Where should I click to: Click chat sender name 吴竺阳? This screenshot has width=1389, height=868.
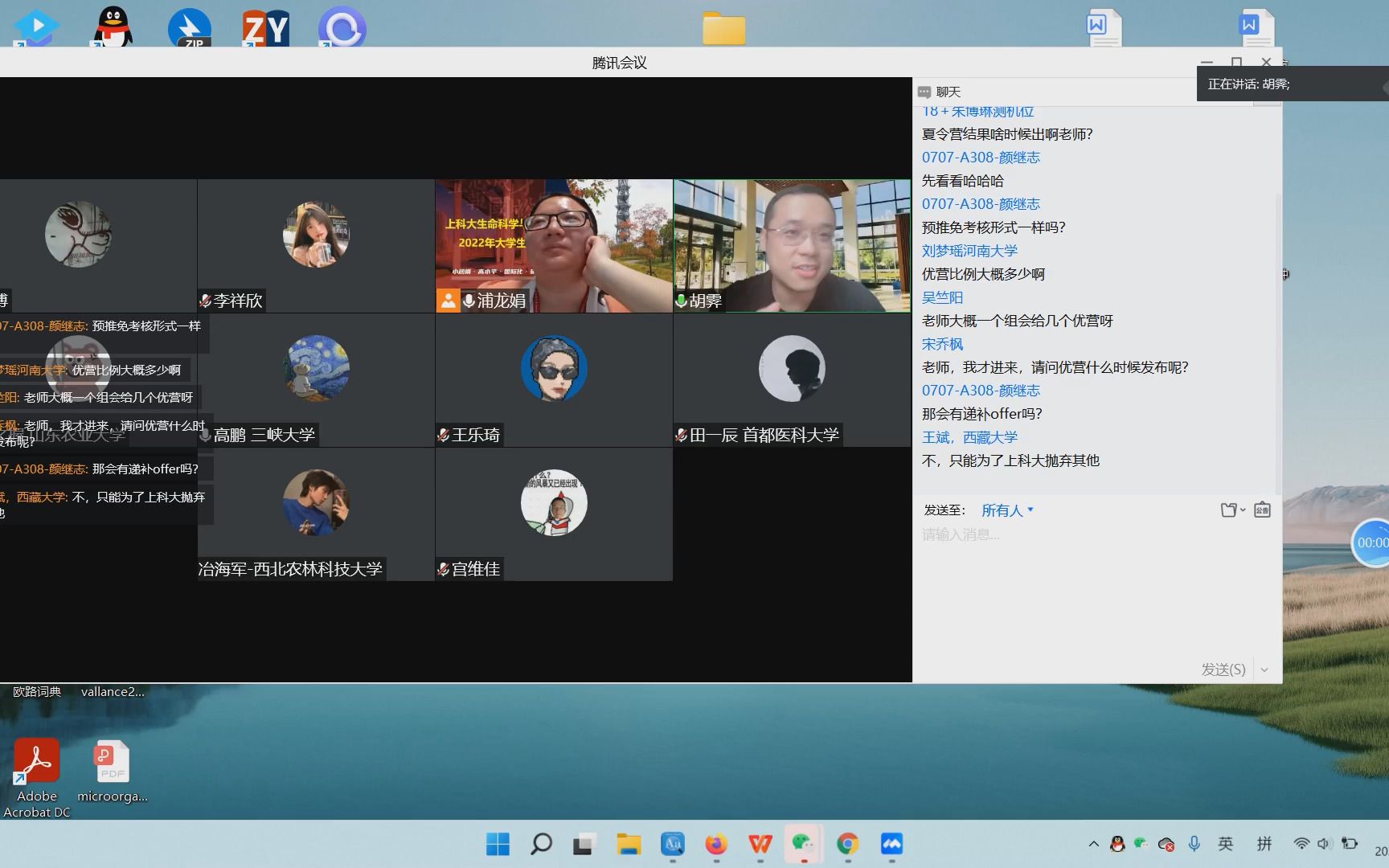(x=942, y=297)
